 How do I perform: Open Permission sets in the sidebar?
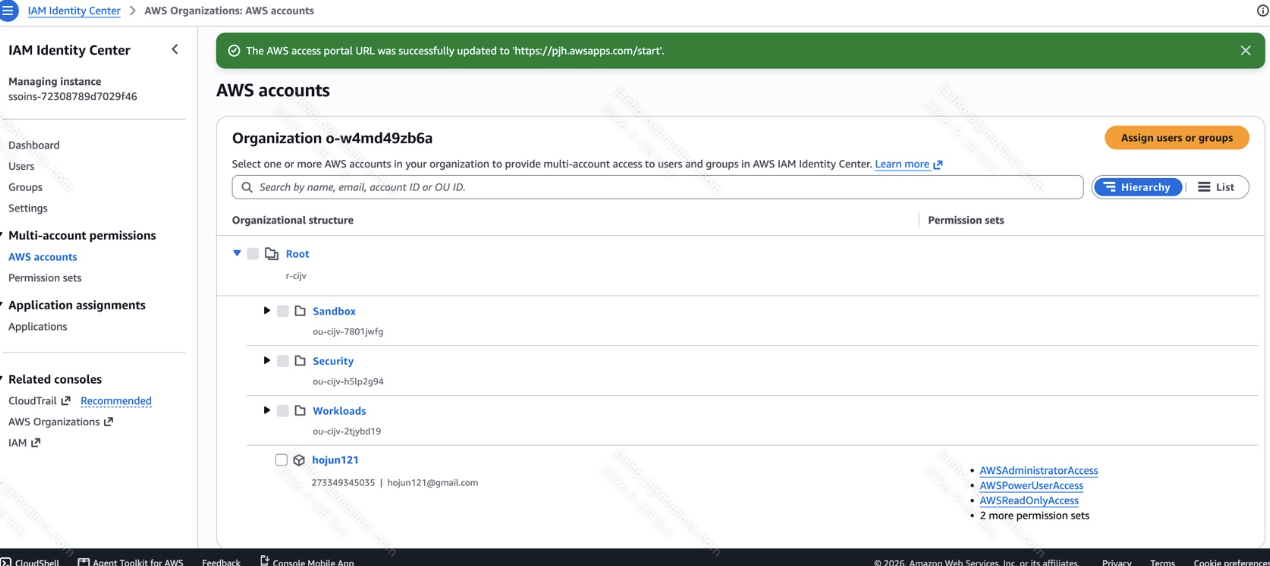45,278
